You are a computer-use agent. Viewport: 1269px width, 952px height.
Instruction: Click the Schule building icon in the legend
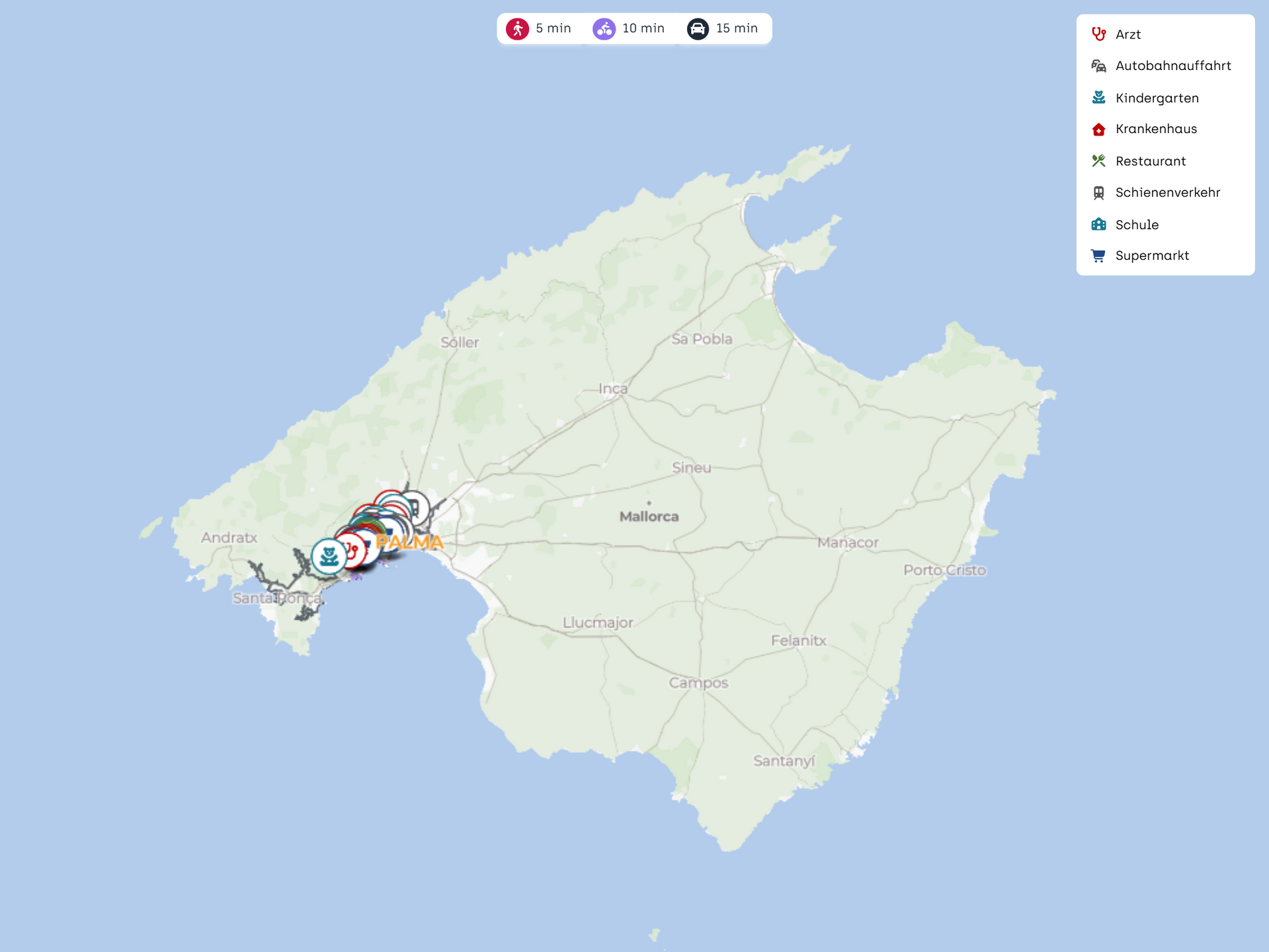1098,224
